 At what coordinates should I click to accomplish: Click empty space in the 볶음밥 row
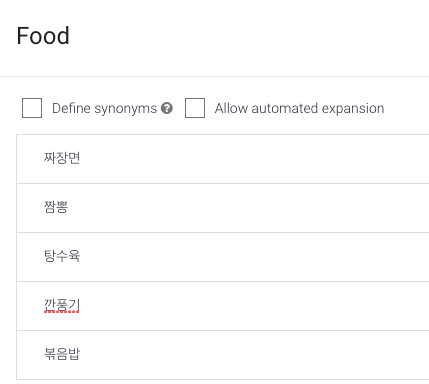[253, 355]
